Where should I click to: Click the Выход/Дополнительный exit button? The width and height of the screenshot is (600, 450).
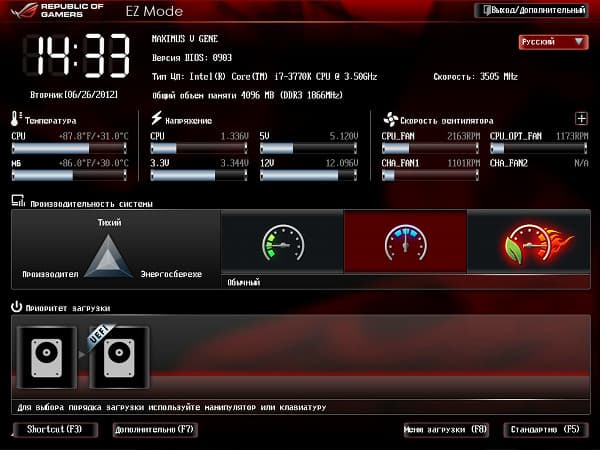tap(531, 10)
